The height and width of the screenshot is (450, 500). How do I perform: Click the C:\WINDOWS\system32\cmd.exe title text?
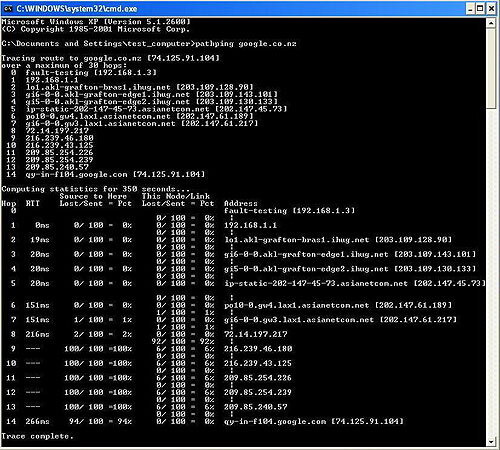77,9
